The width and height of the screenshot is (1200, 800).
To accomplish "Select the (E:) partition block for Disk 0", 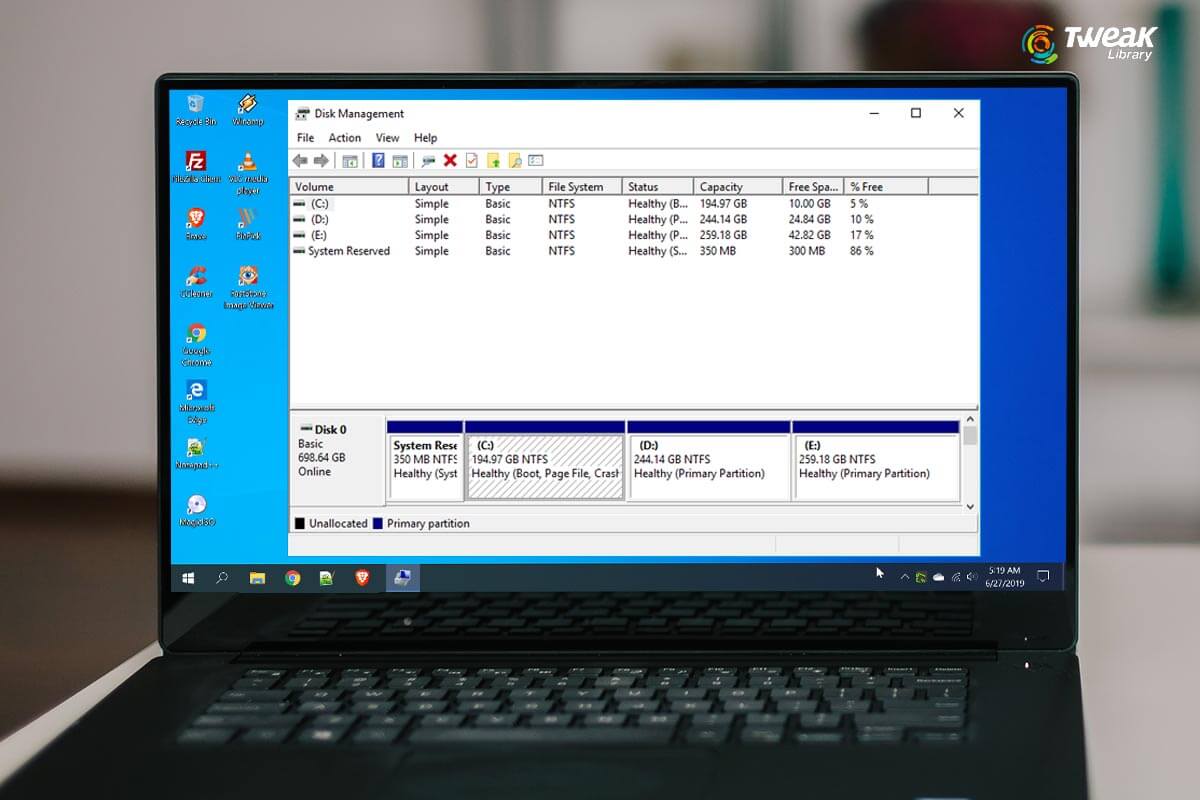I will point(875,462).
